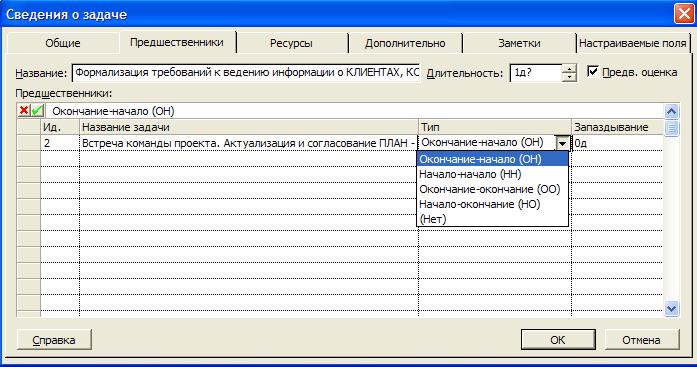Go to the Заметки tab
This screenshot has height=367, width=697.
(x=519, y=43)
